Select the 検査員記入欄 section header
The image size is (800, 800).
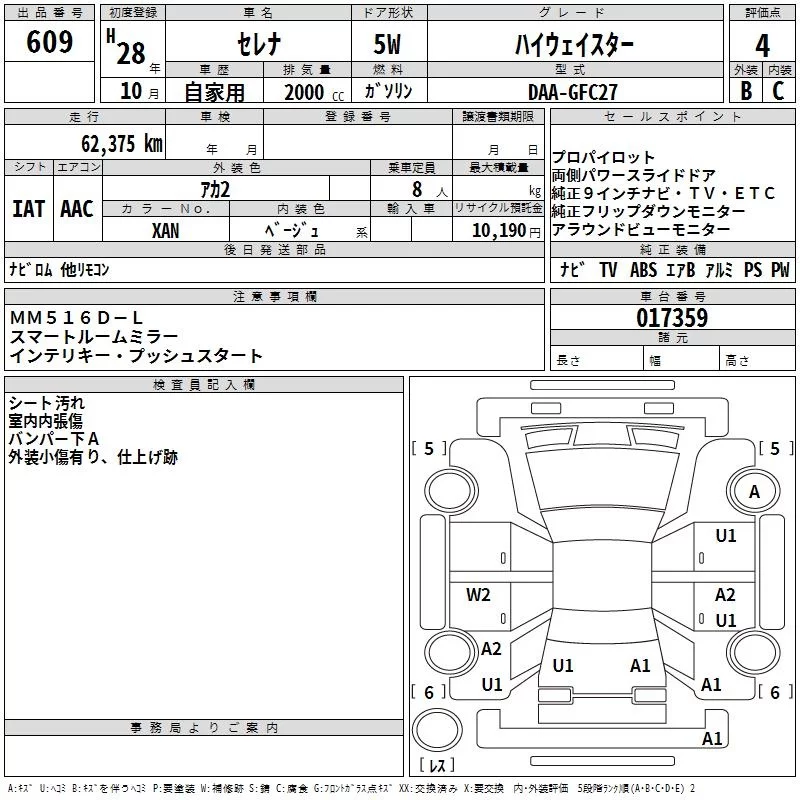(x=204, y=385)
